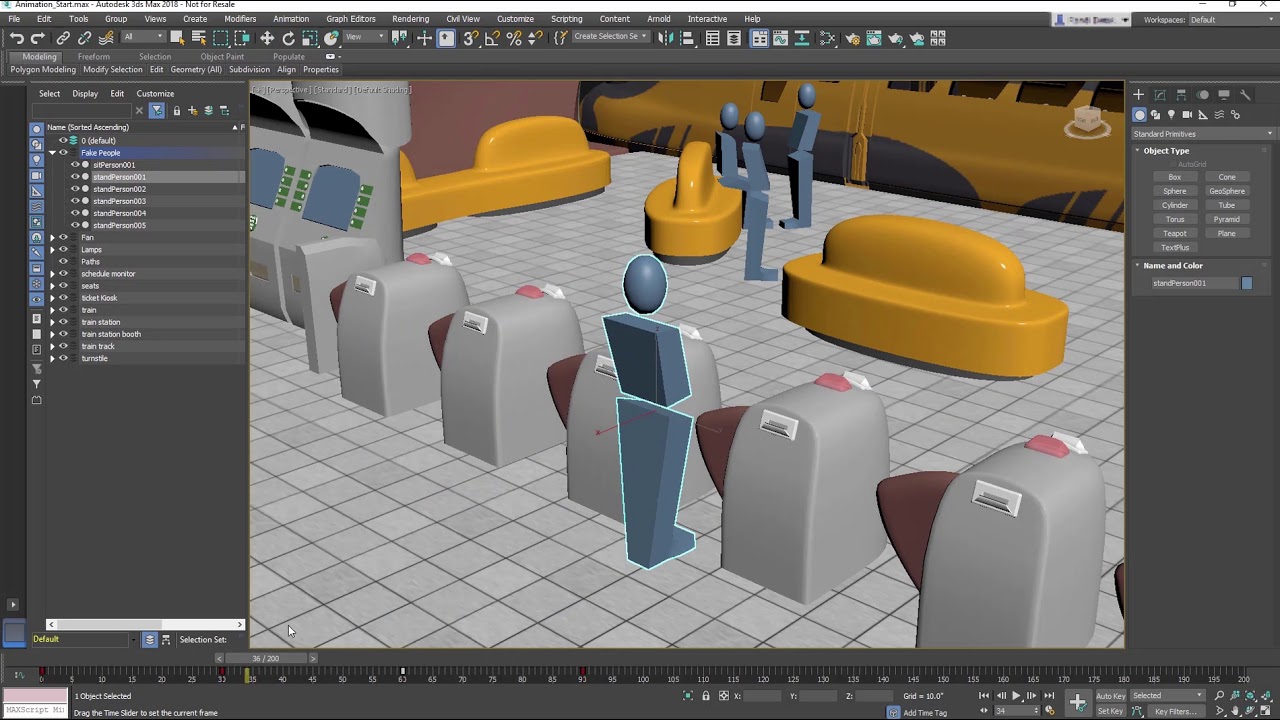1280x720 pixels.
Task: Toggle the Scene Explorer toolbar icon
Action: coord(712,38)
